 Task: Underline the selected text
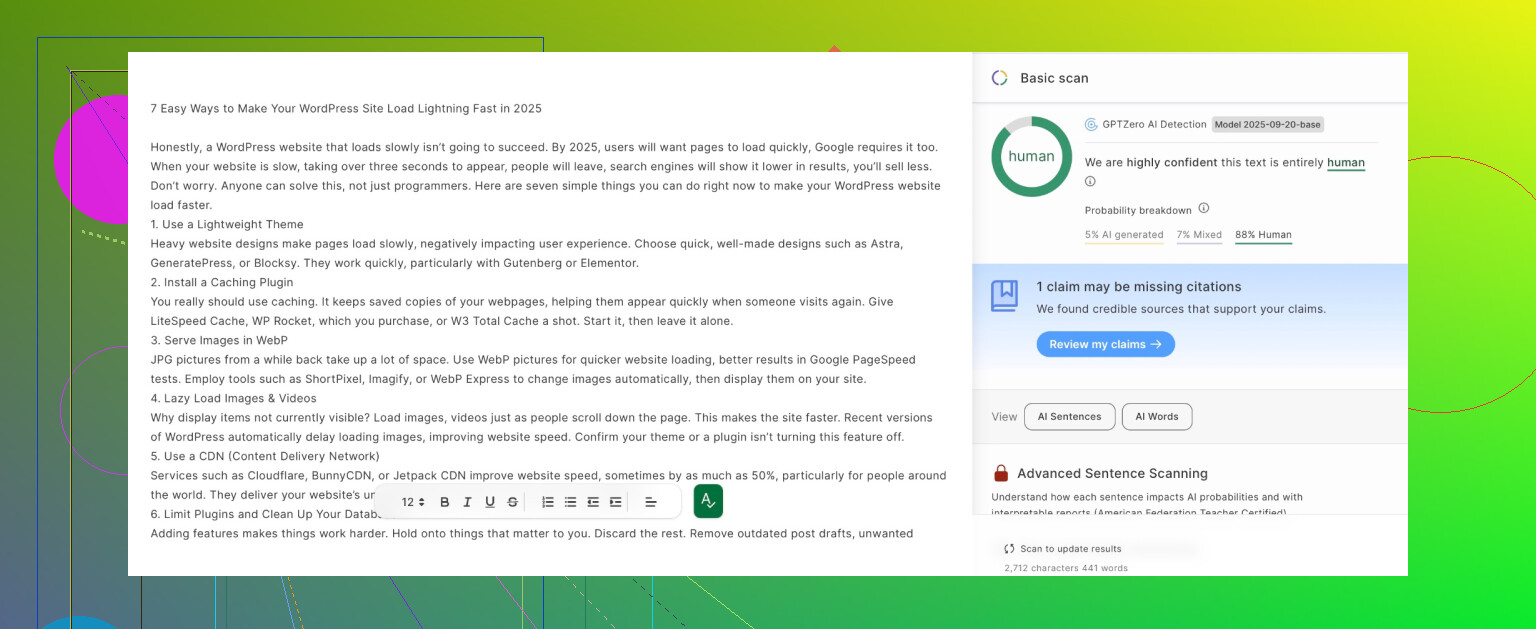point(490,502)
